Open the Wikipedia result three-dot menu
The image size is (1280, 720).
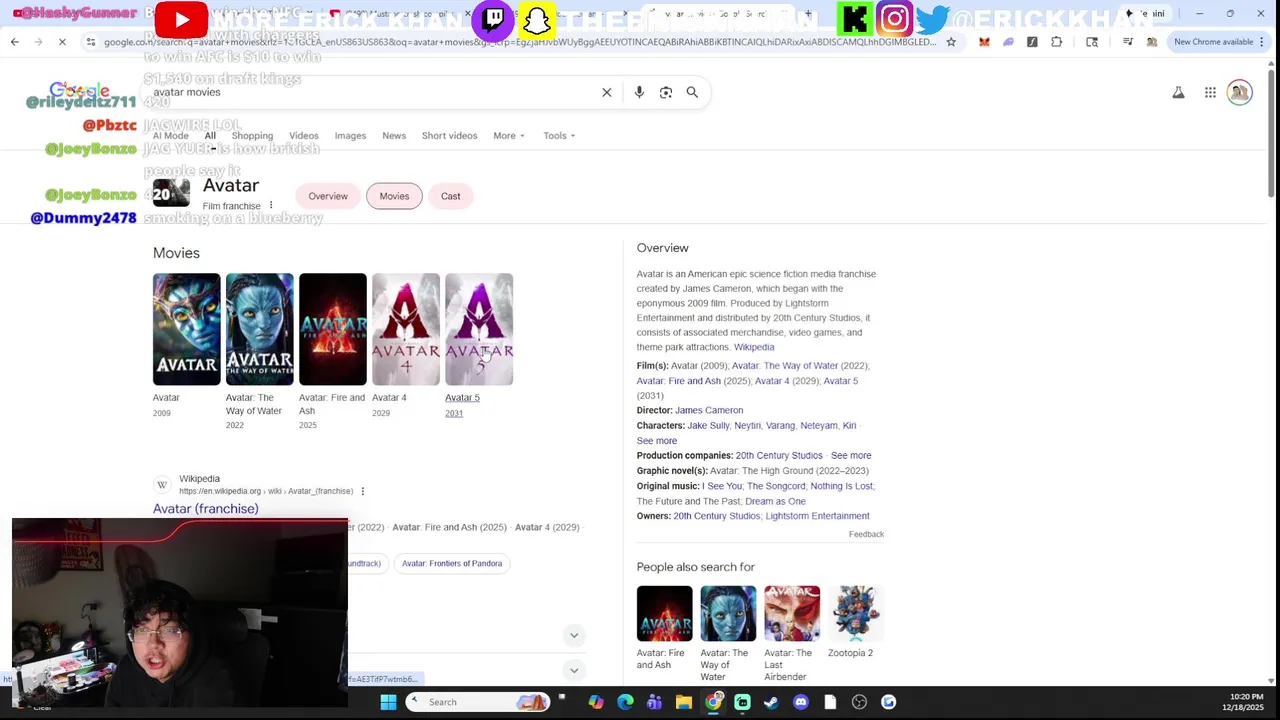coord(362,491)
